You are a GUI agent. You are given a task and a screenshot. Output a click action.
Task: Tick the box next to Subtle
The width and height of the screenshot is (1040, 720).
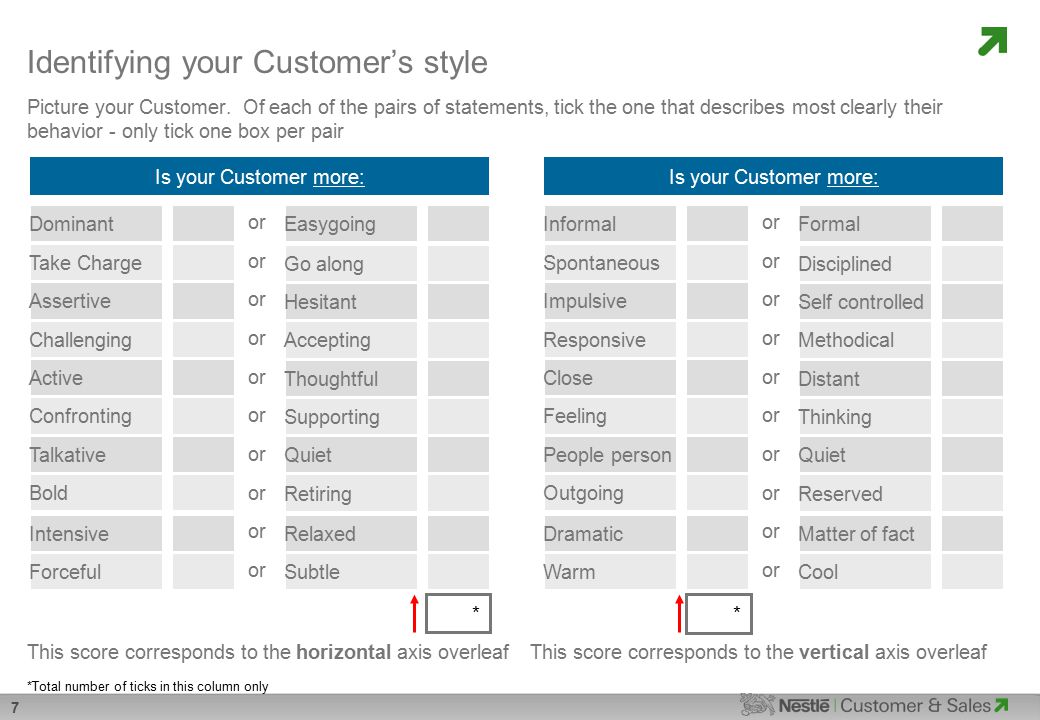point(458,571)
